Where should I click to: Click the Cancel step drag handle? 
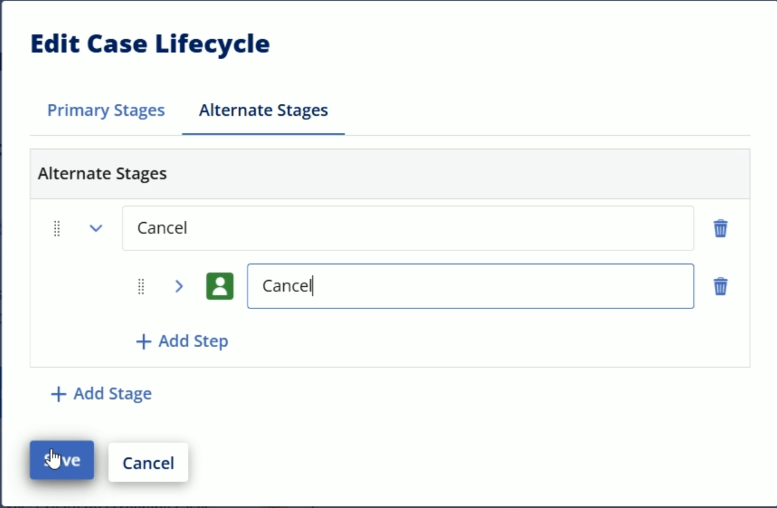[x=141, y=286]
